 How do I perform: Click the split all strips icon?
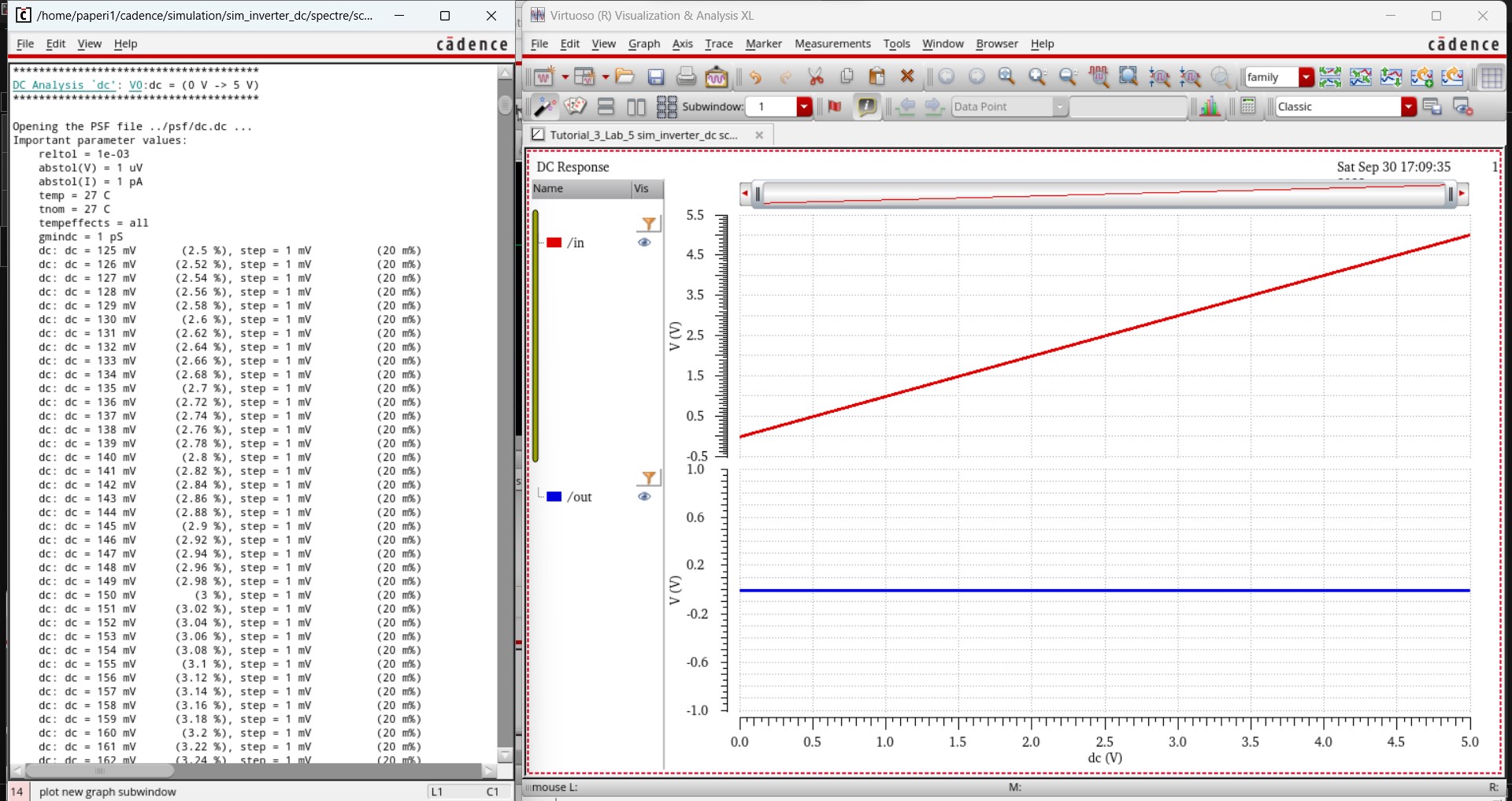pyautogui.click(x=1330, y=76)
